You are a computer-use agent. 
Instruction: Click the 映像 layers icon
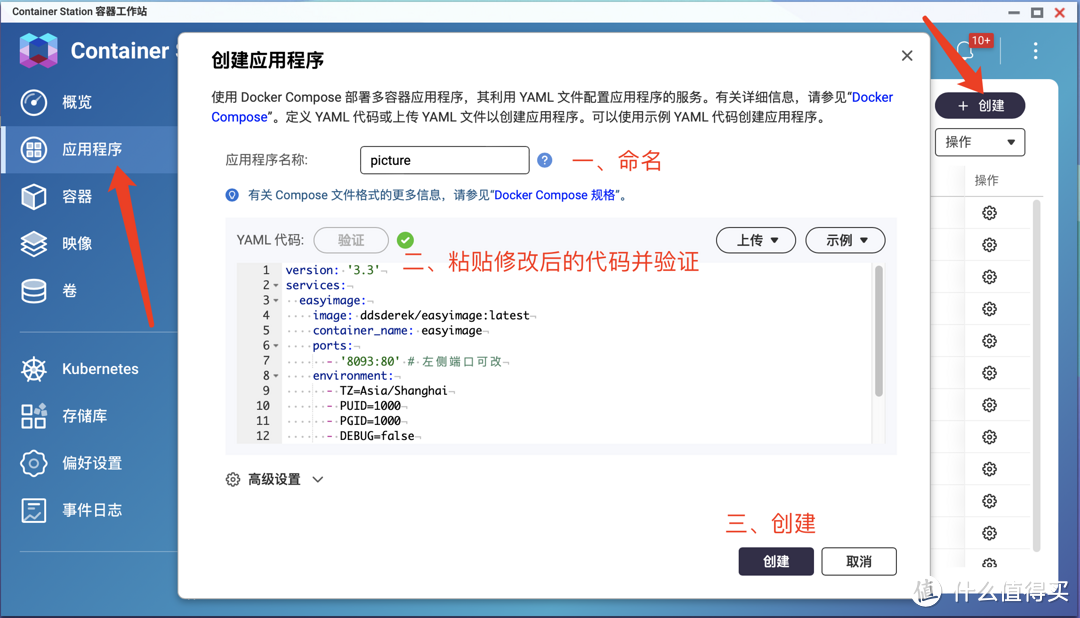tap(34, 244)
